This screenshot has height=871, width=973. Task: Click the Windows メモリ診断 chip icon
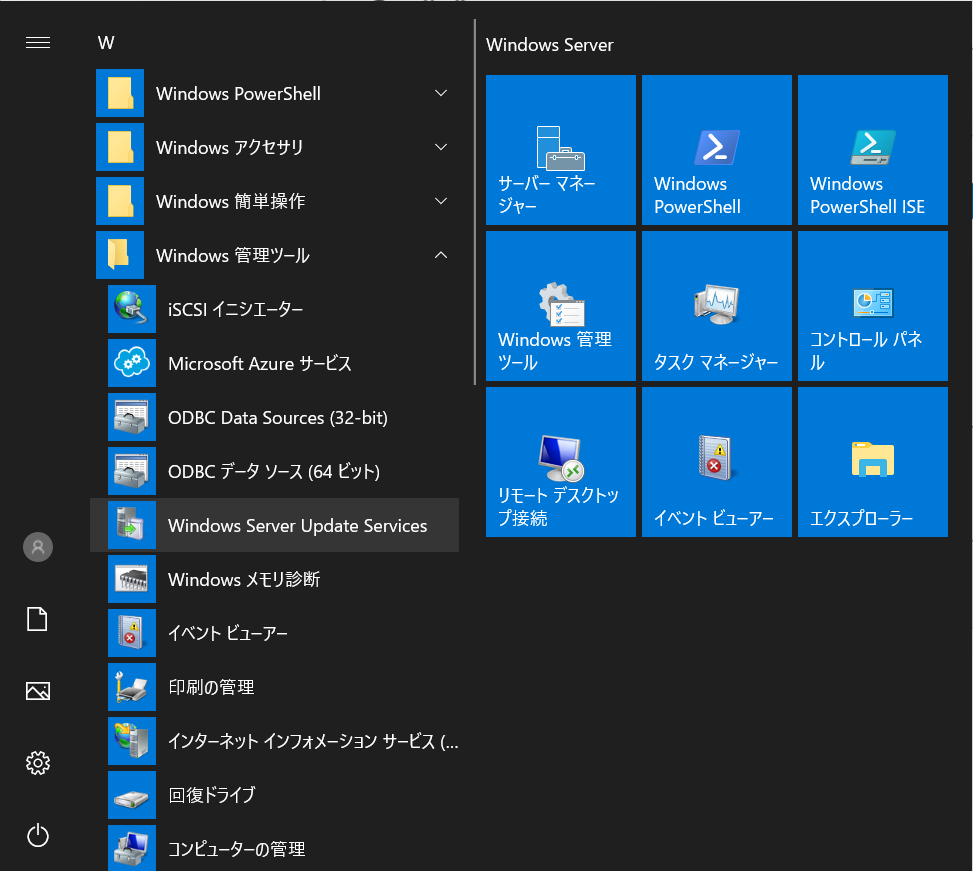coord(132,579)
